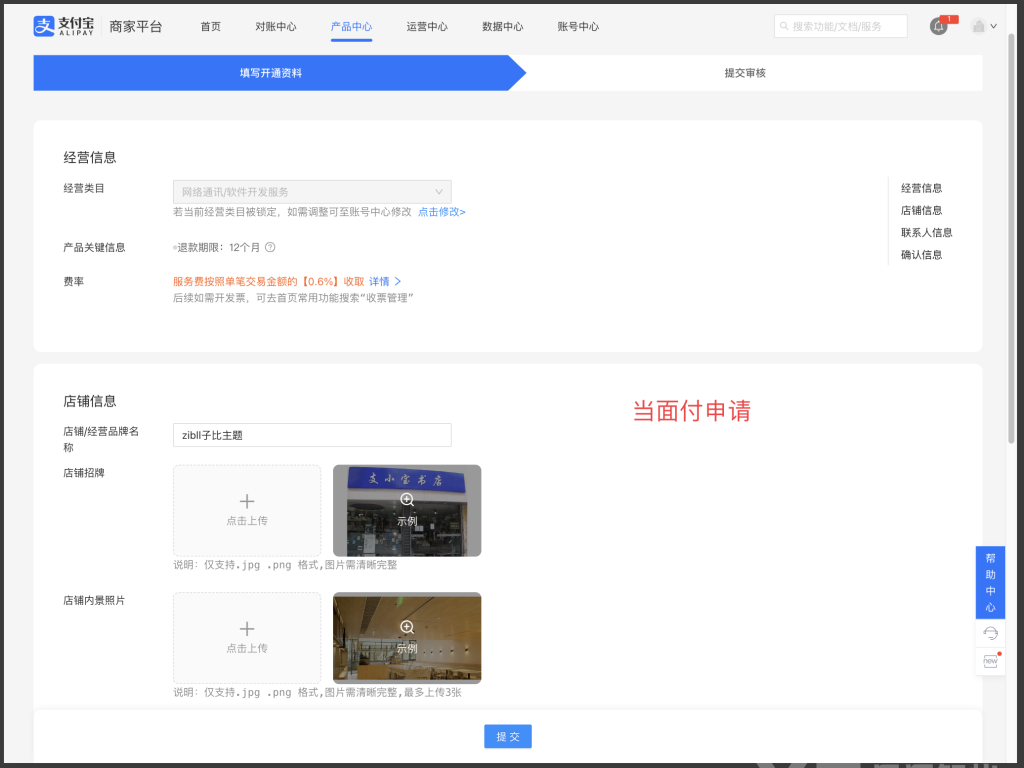Open the 帮助中心 panel on the right edge

990,583
